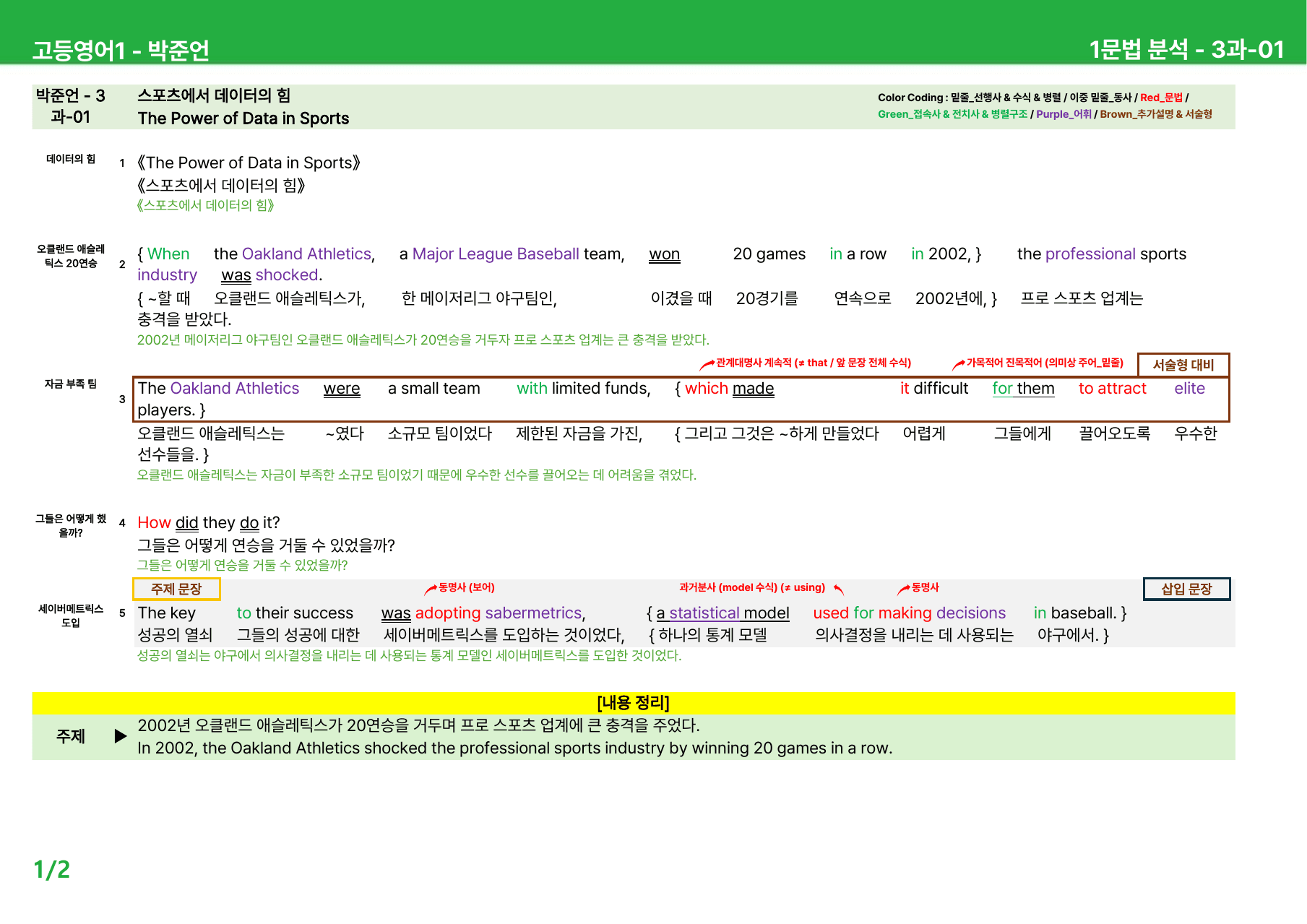Image resolution: width=1307 pixels, height=924 pixels.
Task: Click the underlined verb won
Action: point(665,254)
